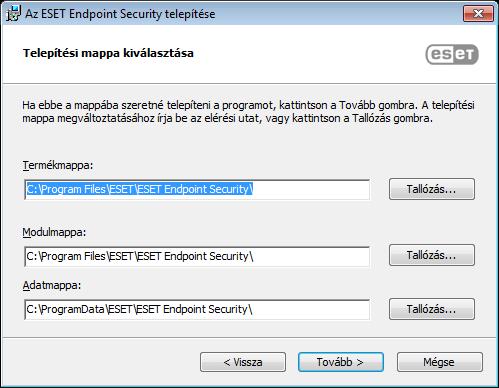Go back with the Vissza button
499x388 pixels.
243,362
